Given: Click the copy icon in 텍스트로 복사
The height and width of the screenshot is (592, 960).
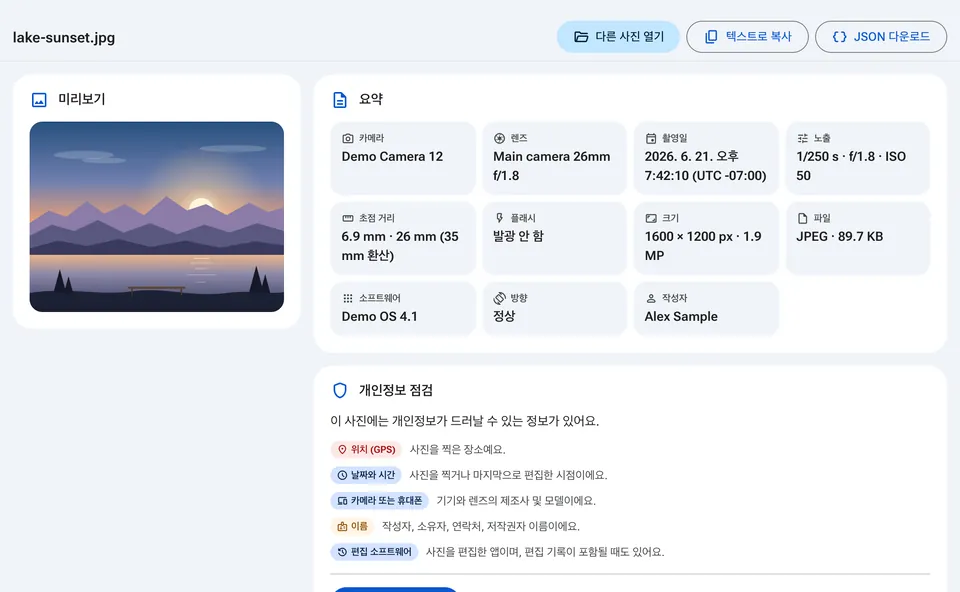Looking at the screenshot, I should [711, 37].
